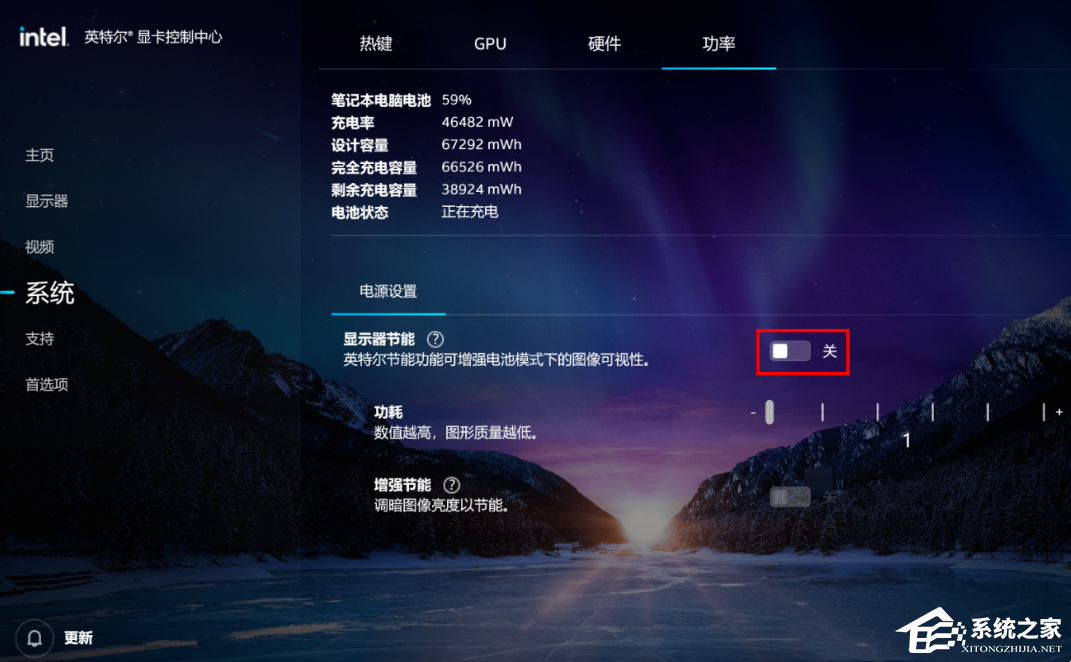This screenshot has height=662, width=1071.
Task: Select the 功率 tab
Action: (x=719, y=44)
